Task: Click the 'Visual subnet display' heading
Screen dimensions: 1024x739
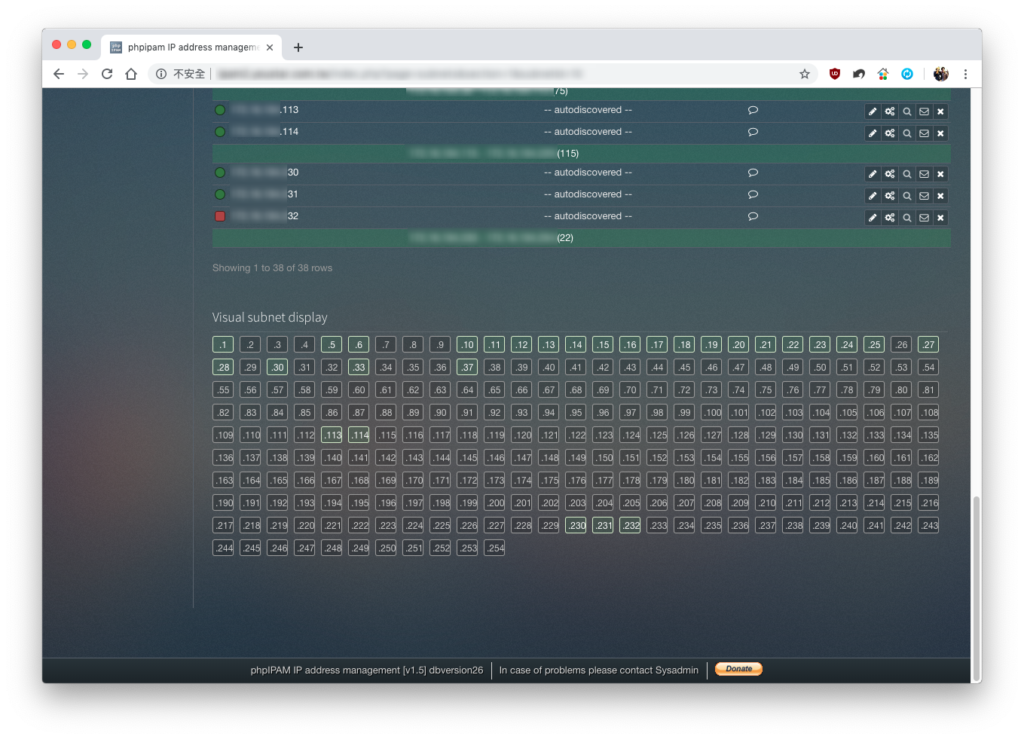Action: [x=270, y=317]
